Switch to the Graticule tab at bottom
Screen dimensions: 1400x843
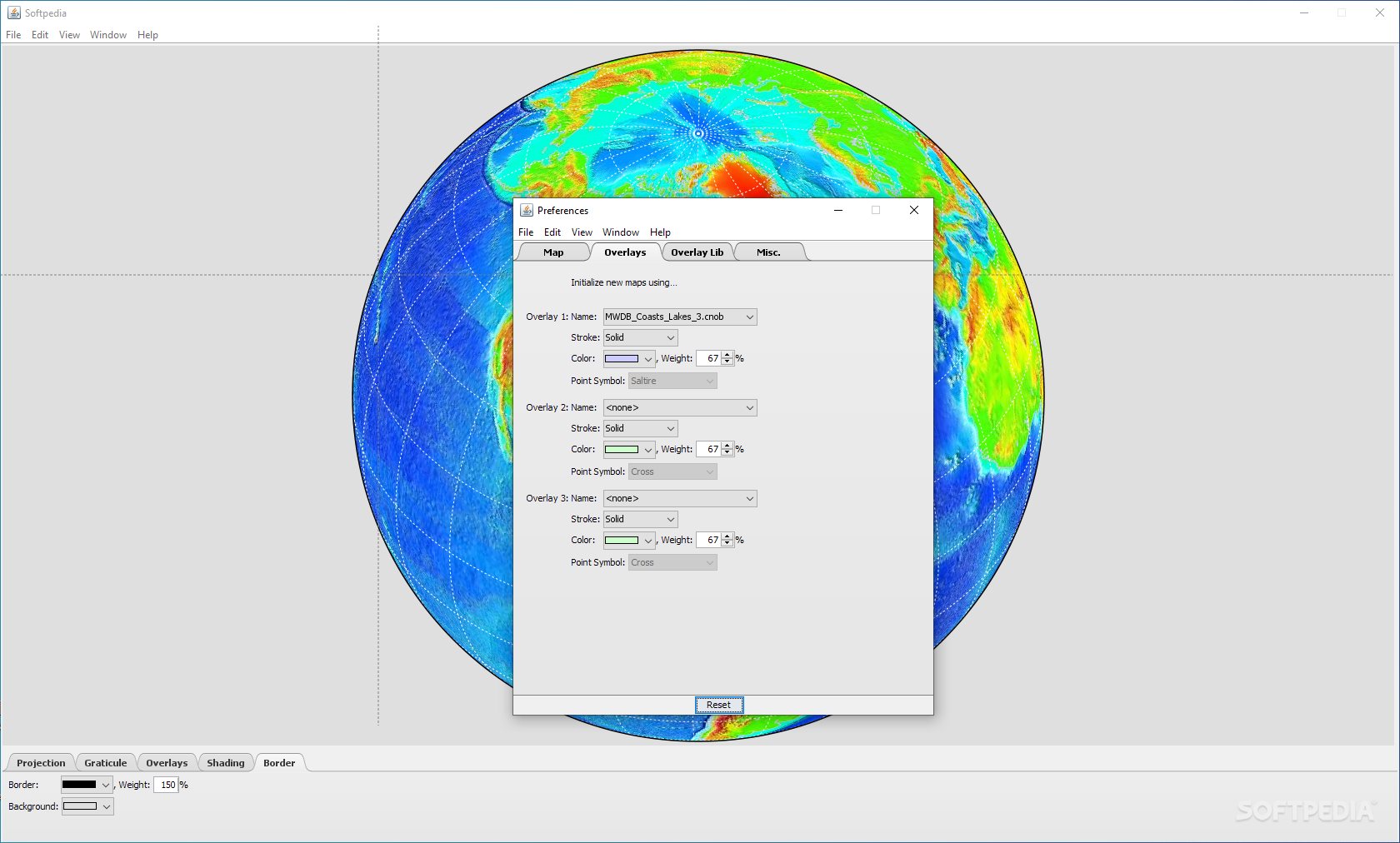click(x=106, y=763)
